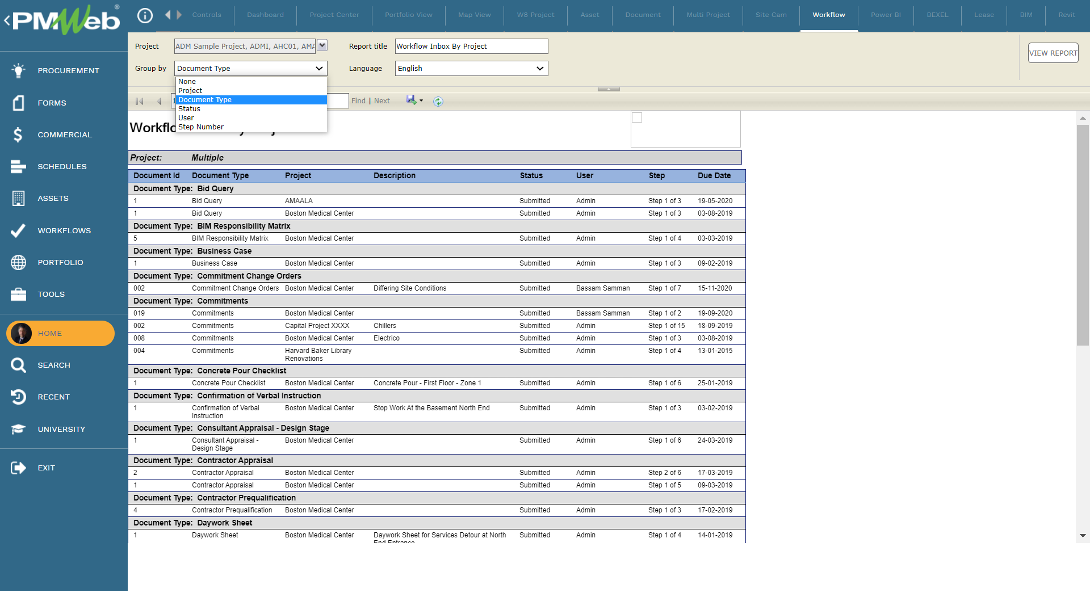
Task: Open the Language English dropdown
Action: (x=471, y=68)
